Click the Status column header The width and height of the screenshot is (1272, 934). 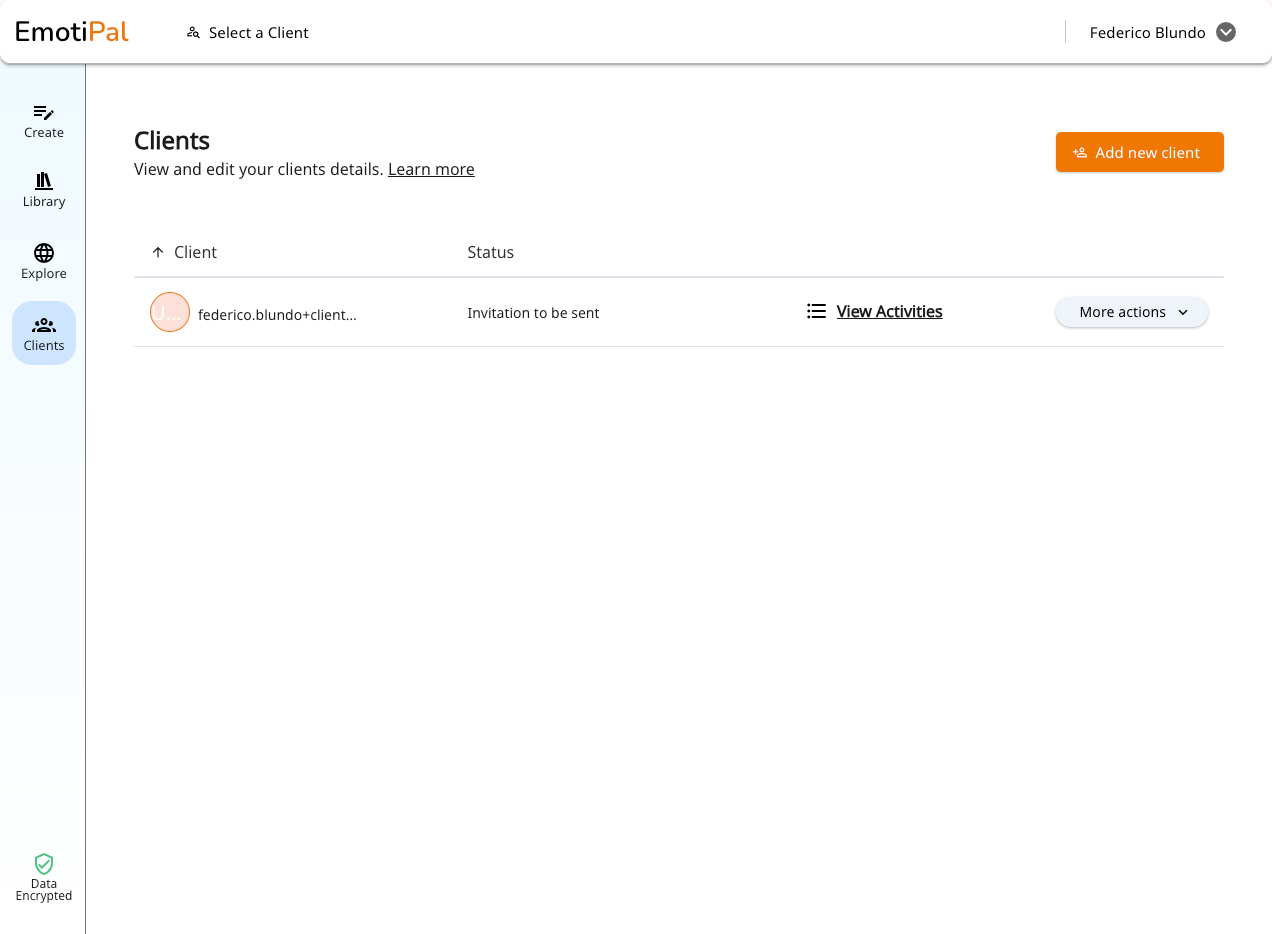[491, 252]
